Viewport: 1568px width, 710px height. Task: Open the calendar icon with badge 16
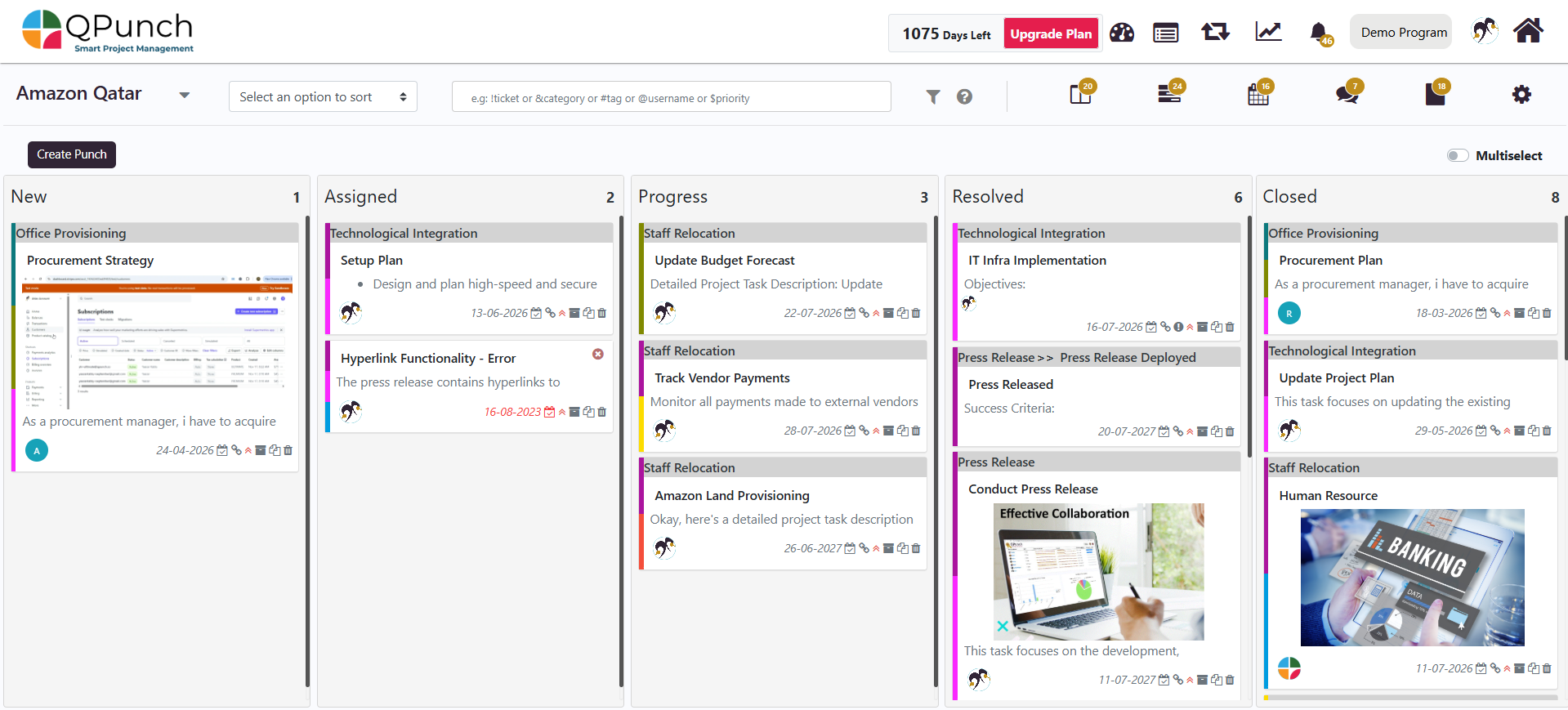1258,95
